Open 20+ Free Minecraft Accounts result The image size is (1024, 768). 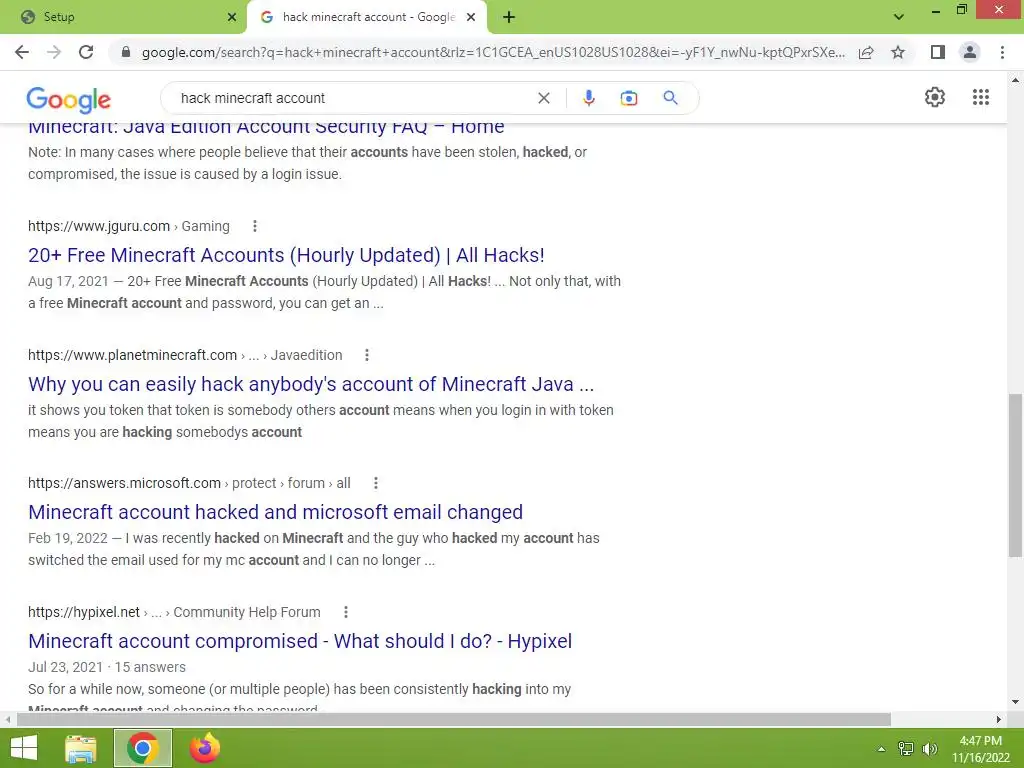pos(286,255)
